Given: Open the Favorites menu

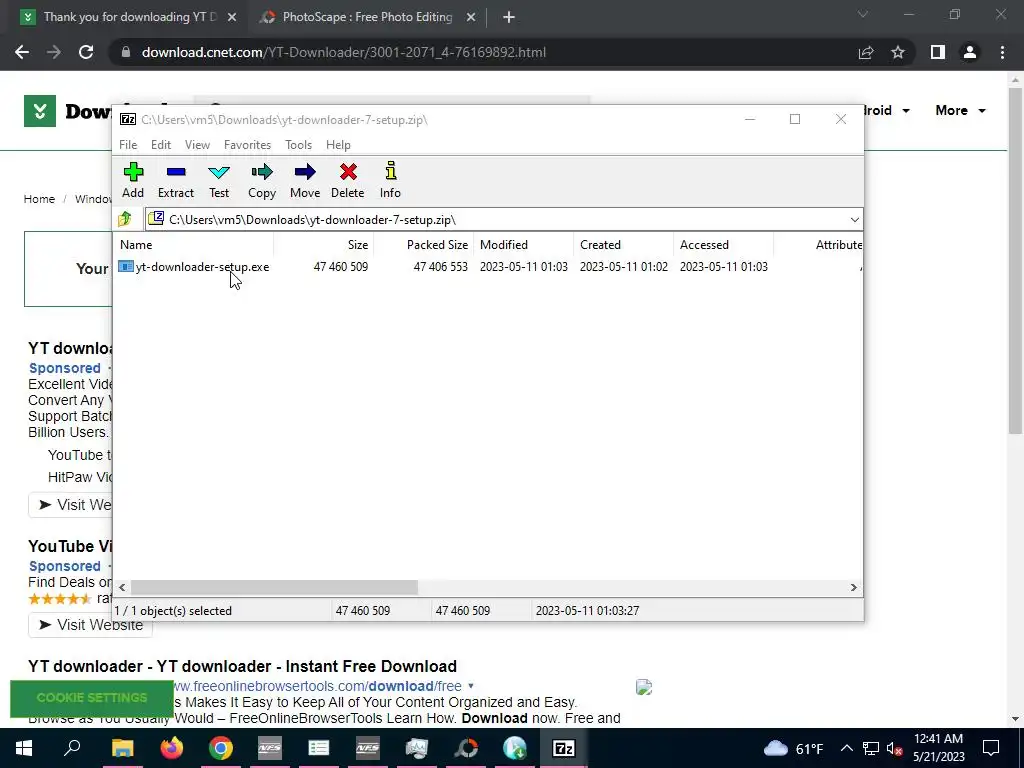Looking at the screenshot, I should pyautogui.click(x=248, y=145).
